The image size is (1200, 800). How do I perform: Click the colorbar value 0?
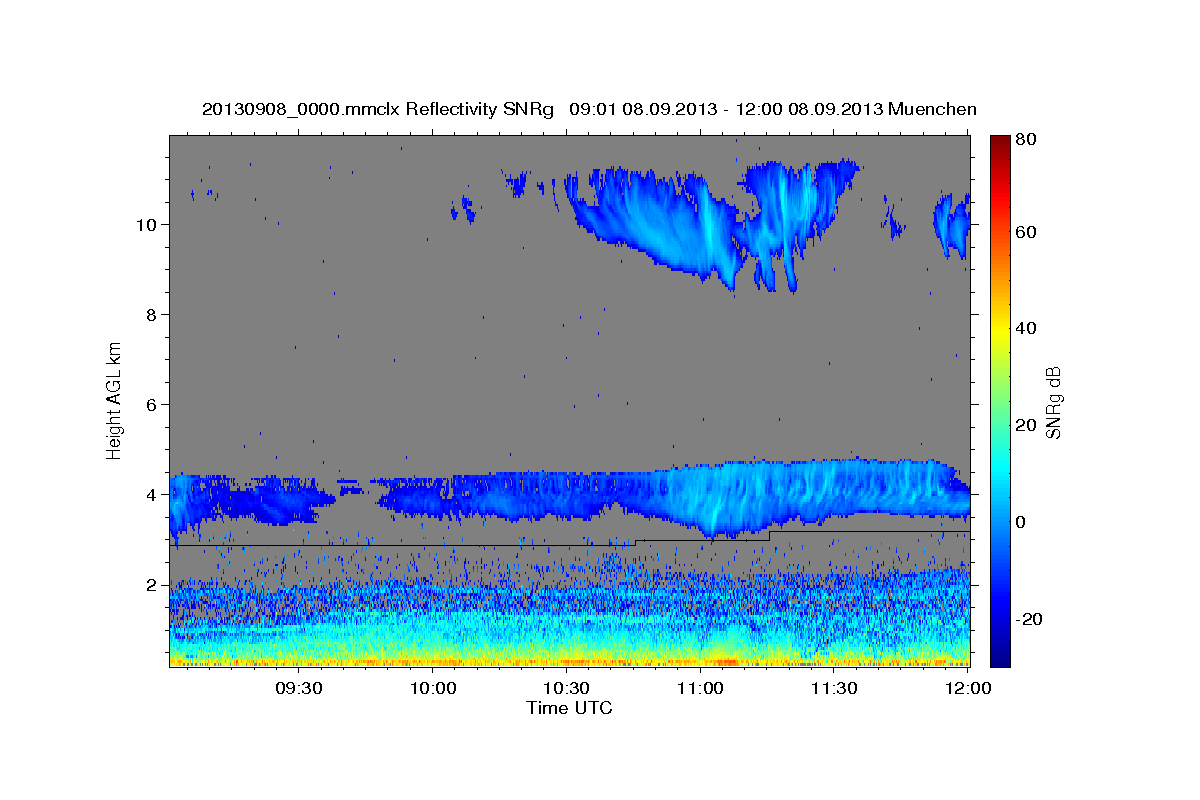[x=1022, y=522]
